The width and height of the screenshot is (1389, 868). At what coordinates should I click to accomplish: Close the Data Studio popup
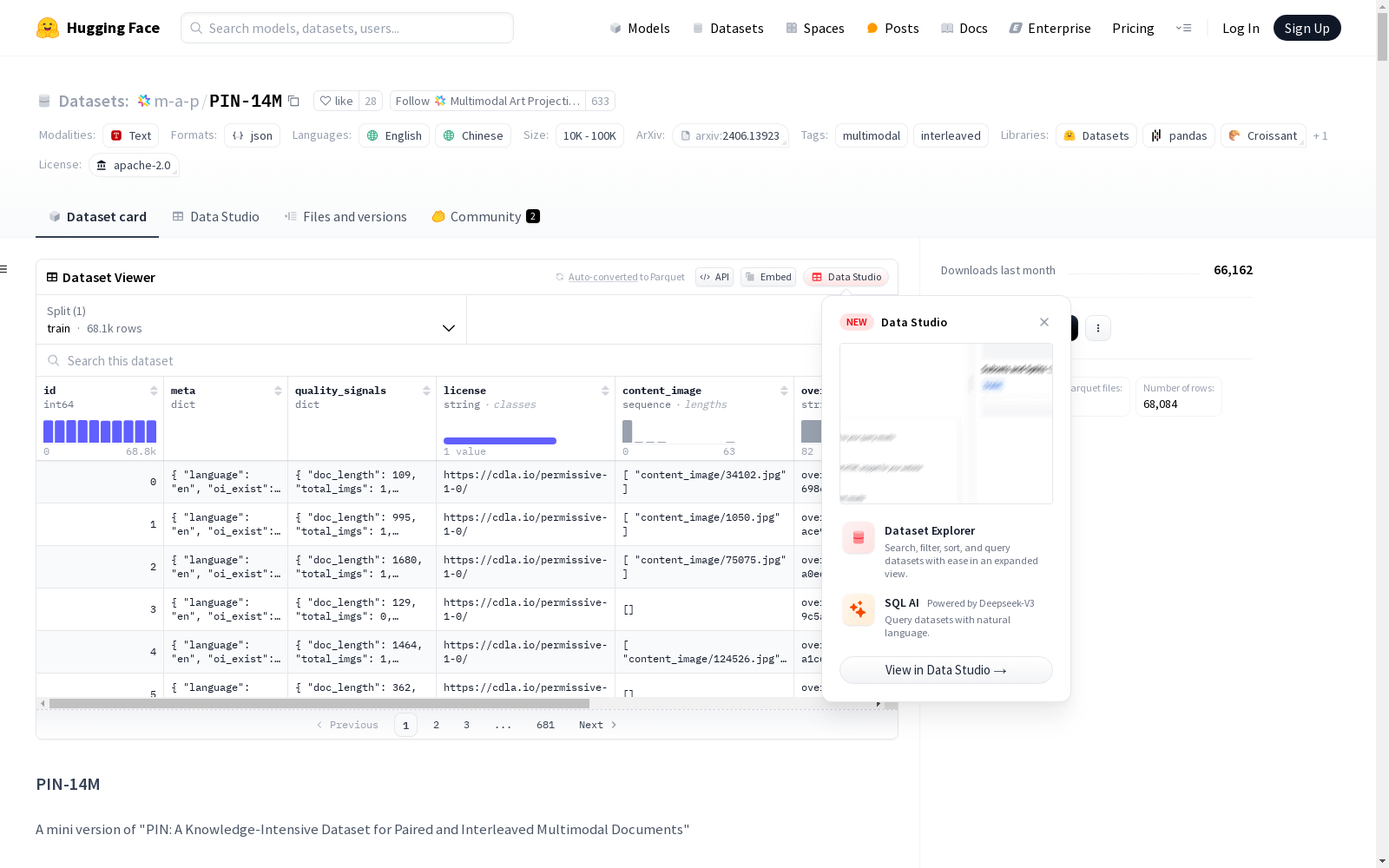[x=1044, y=322]
